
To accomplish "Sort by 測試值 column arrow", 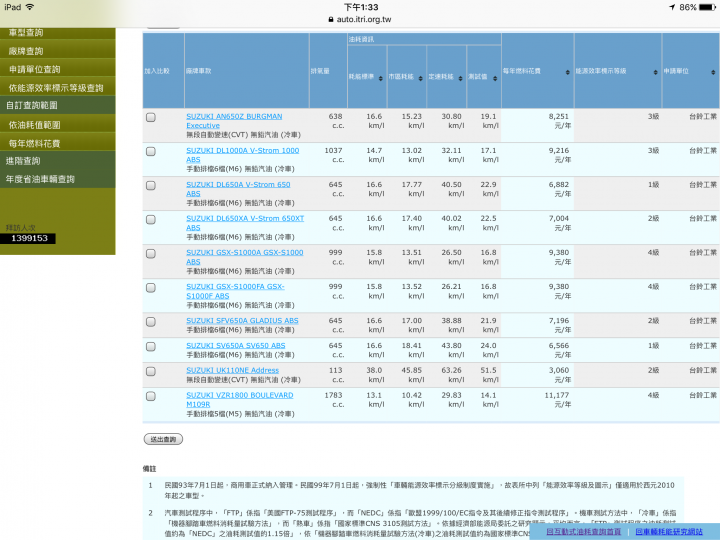I will click(495, 79).
